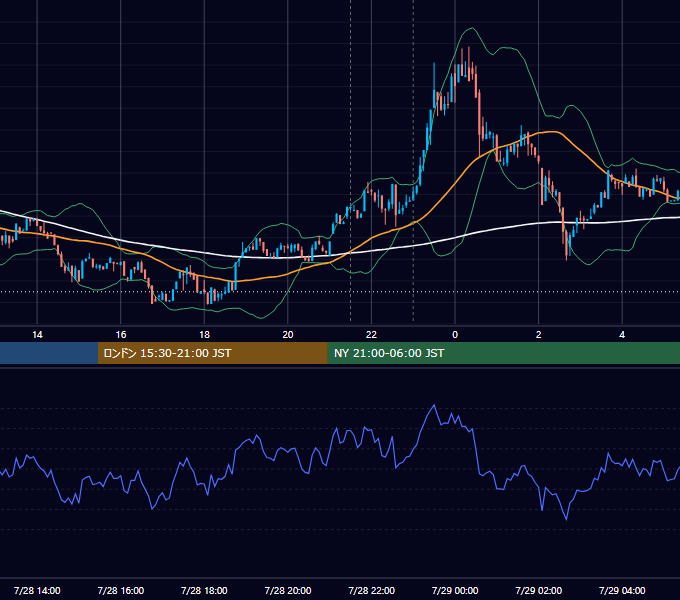
Task: Click the hour label 20 on chart axis
Action: point(288,335)
